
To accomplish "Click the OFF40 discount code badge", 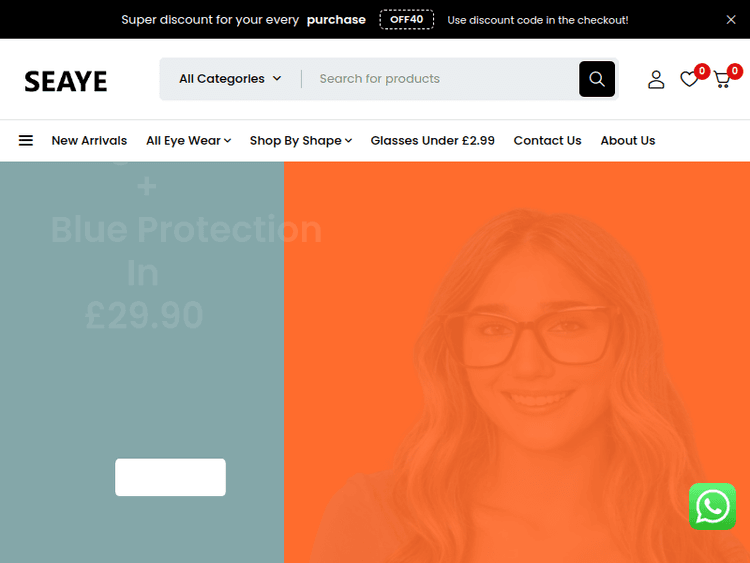I will tap(406, 20).
